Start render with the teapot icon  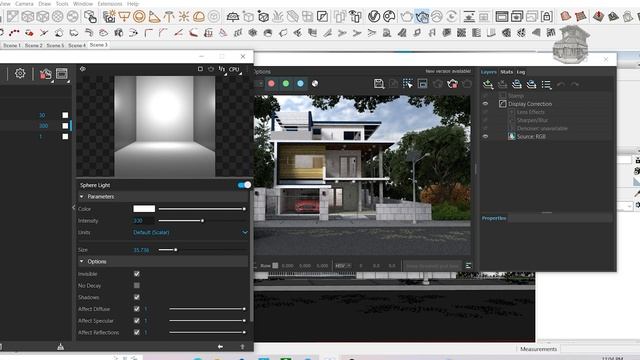[x=407, y=16]
